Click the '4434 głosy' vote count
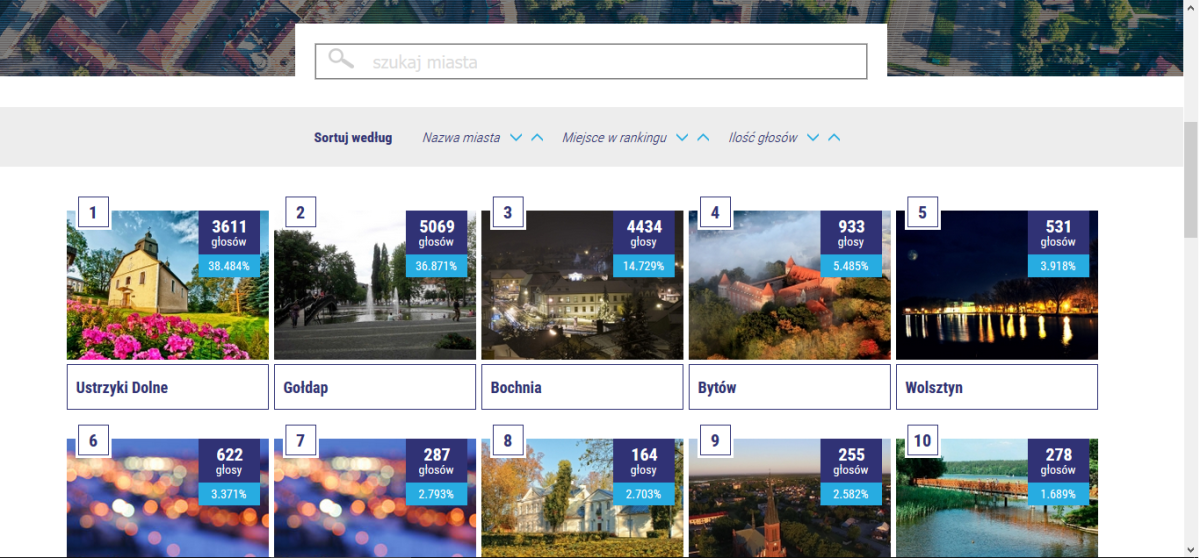The image size is (1200, 558). tap(644, 233)
